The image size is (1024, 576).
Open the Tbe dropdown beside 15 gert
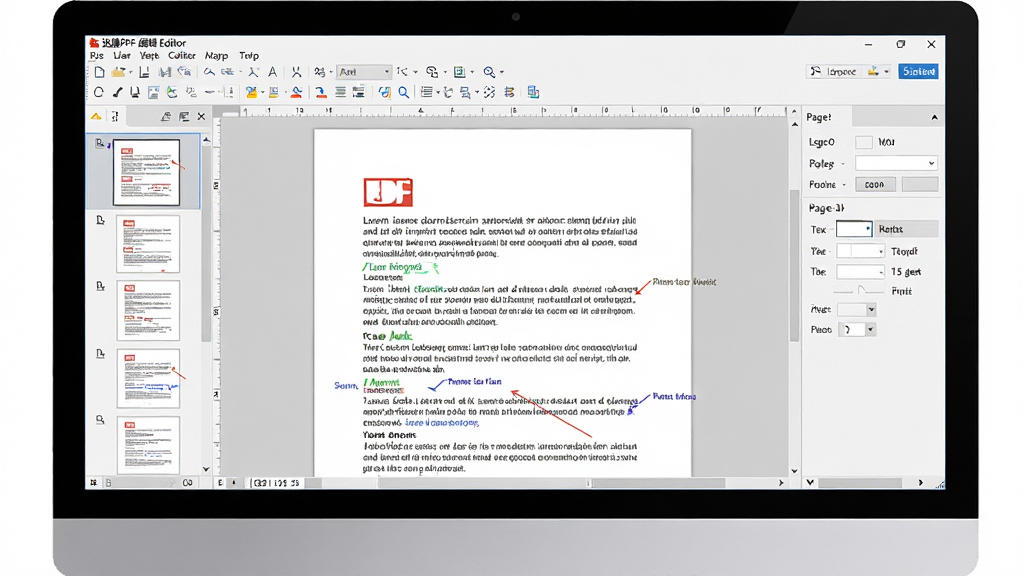pyautogui.click(x=861, y=272)
